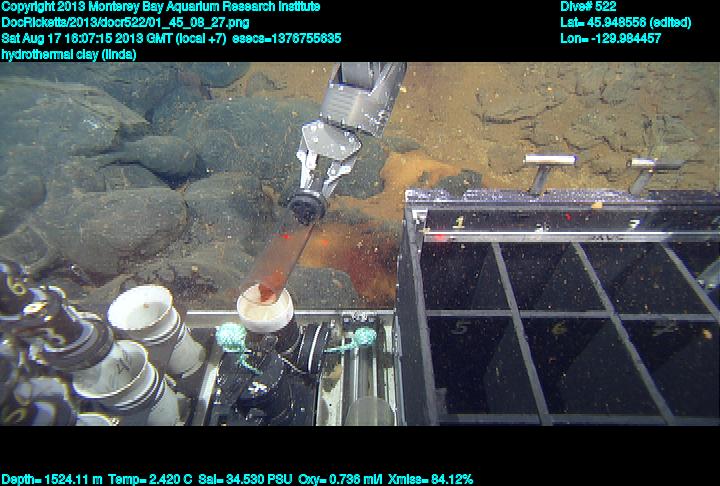The height and width of the screenshot is (486, 720).
Task: Select the 'Lat= 45.948558 (edited)' readout
Action: click(x=625, y=23)
